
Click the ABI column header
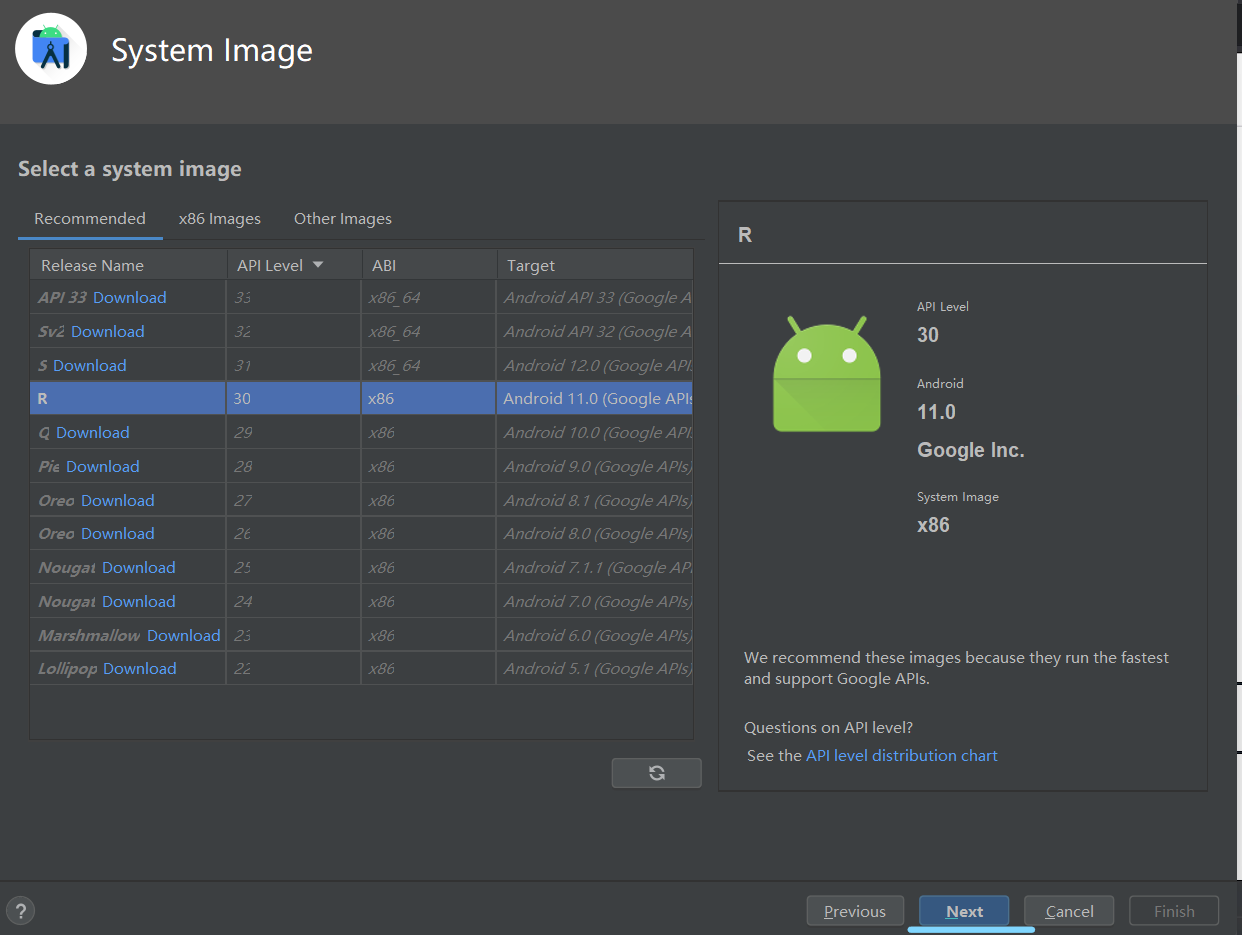click(429, 265)
